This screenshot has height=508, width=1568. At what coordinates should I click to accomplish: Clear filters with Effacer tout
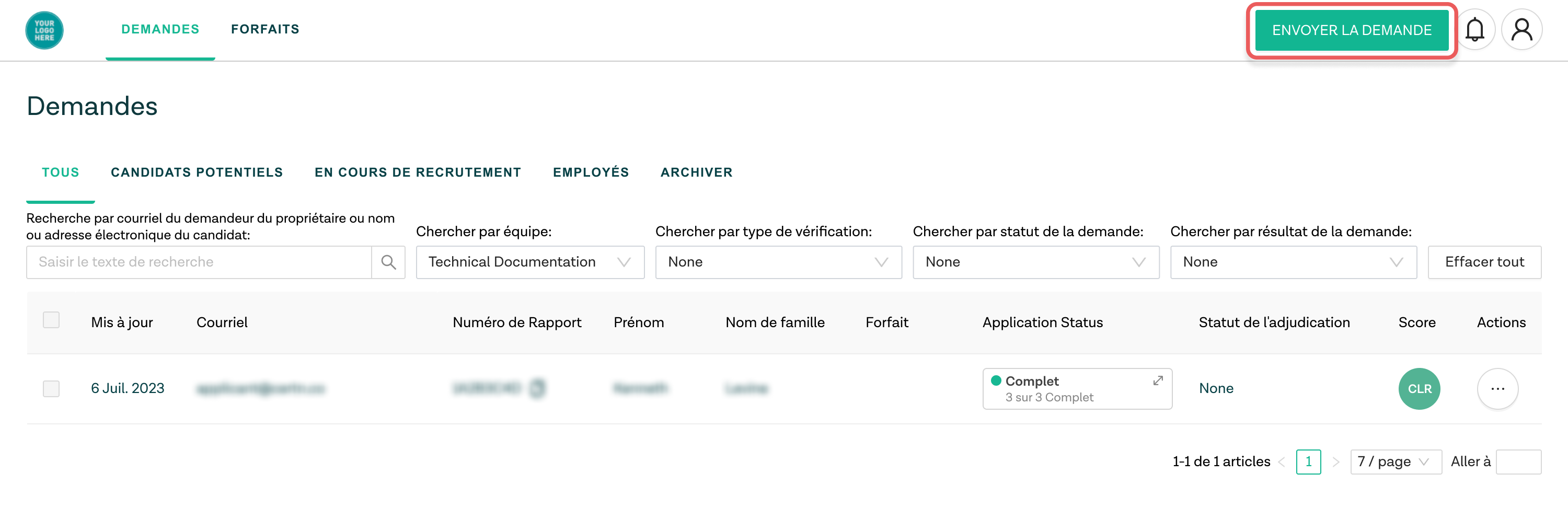(1484, 262)
